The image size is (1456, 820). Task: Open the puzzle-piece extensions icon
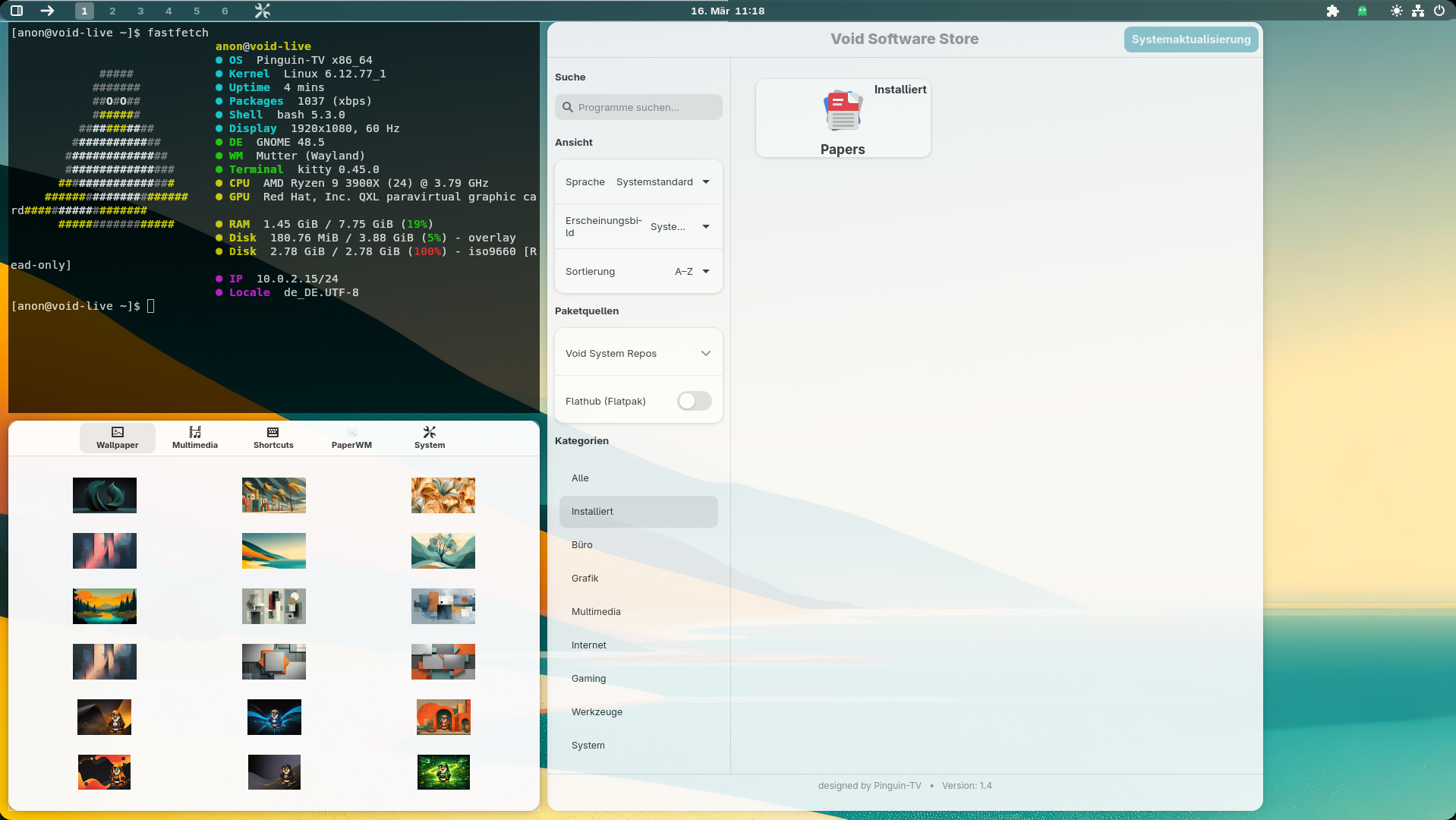1332,11
